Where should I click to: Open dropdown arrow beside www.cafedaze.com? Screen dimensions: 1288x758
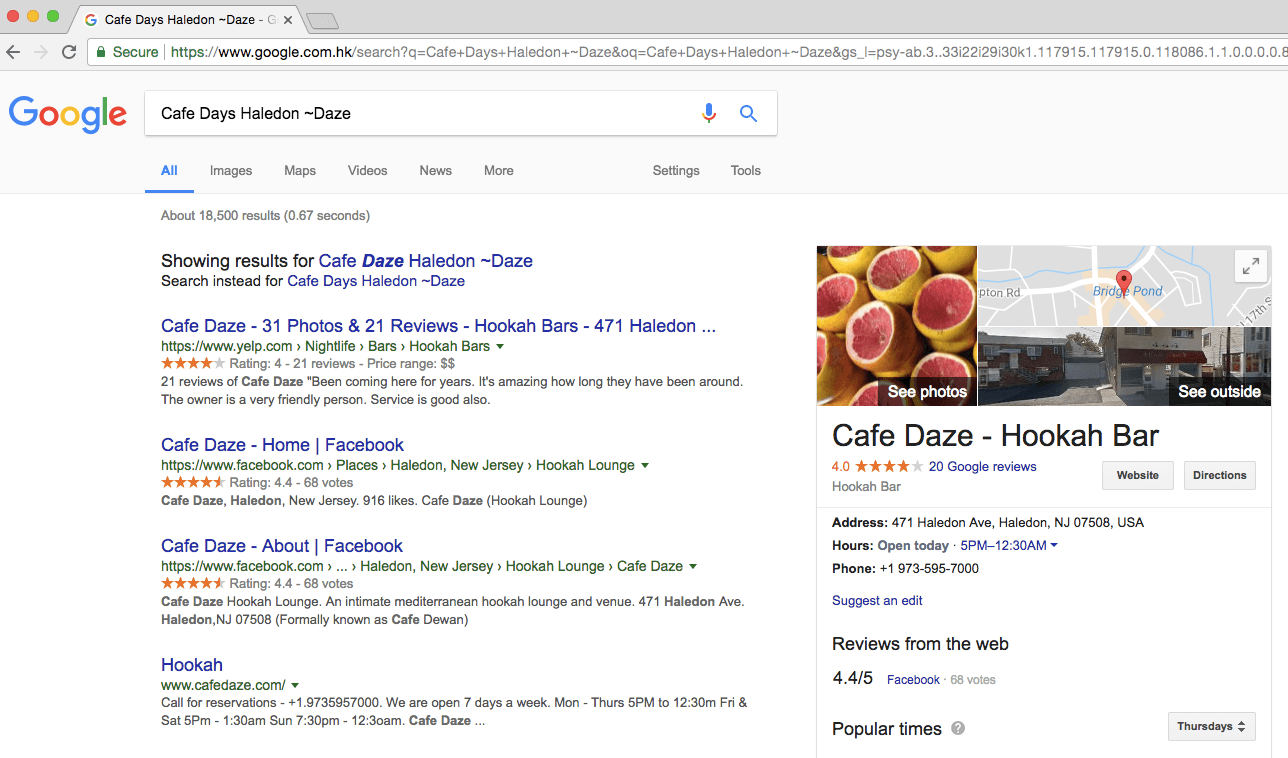pos(295,685)
